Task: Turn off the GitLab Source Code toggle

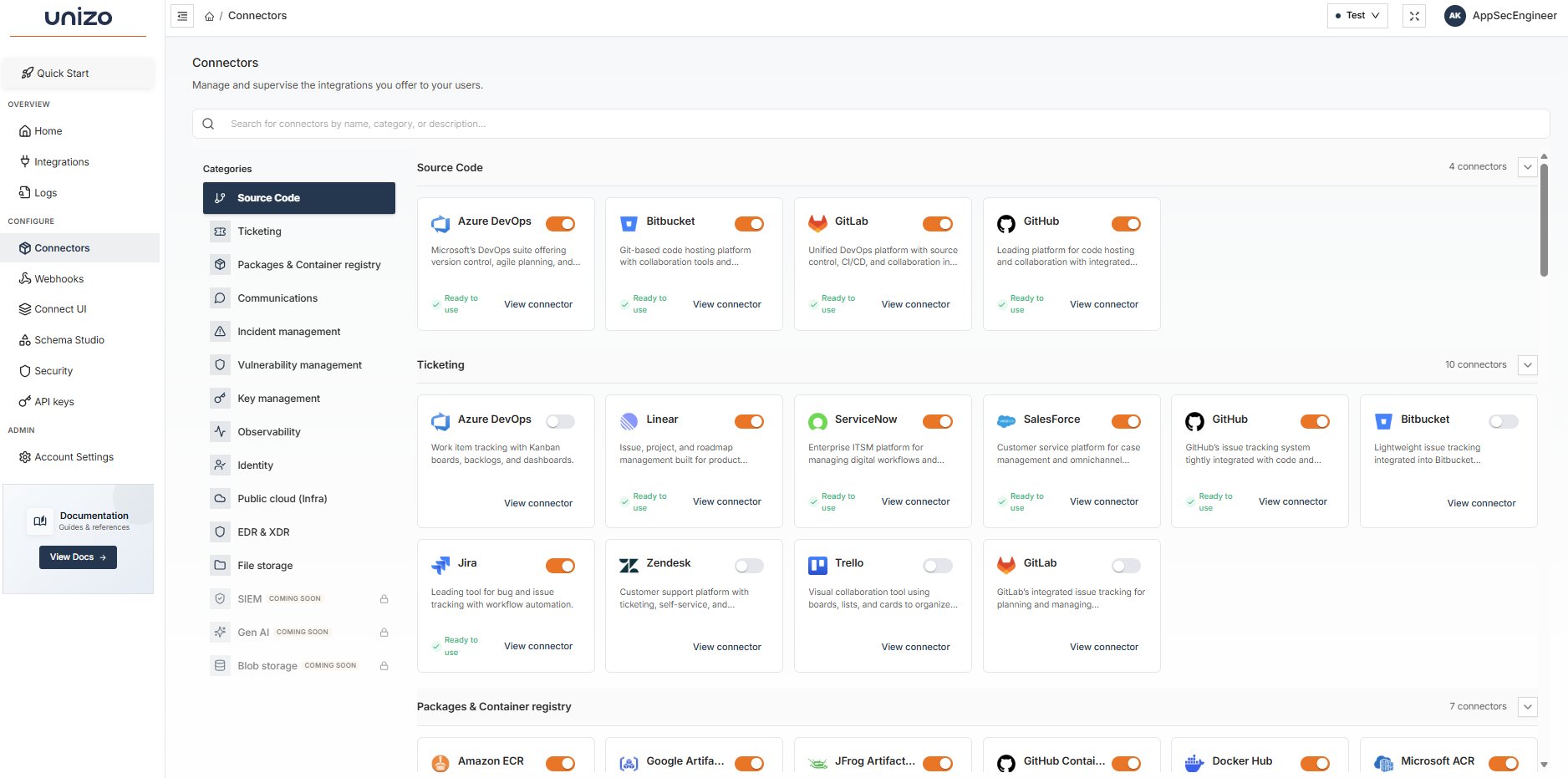Action: point(938,224)
